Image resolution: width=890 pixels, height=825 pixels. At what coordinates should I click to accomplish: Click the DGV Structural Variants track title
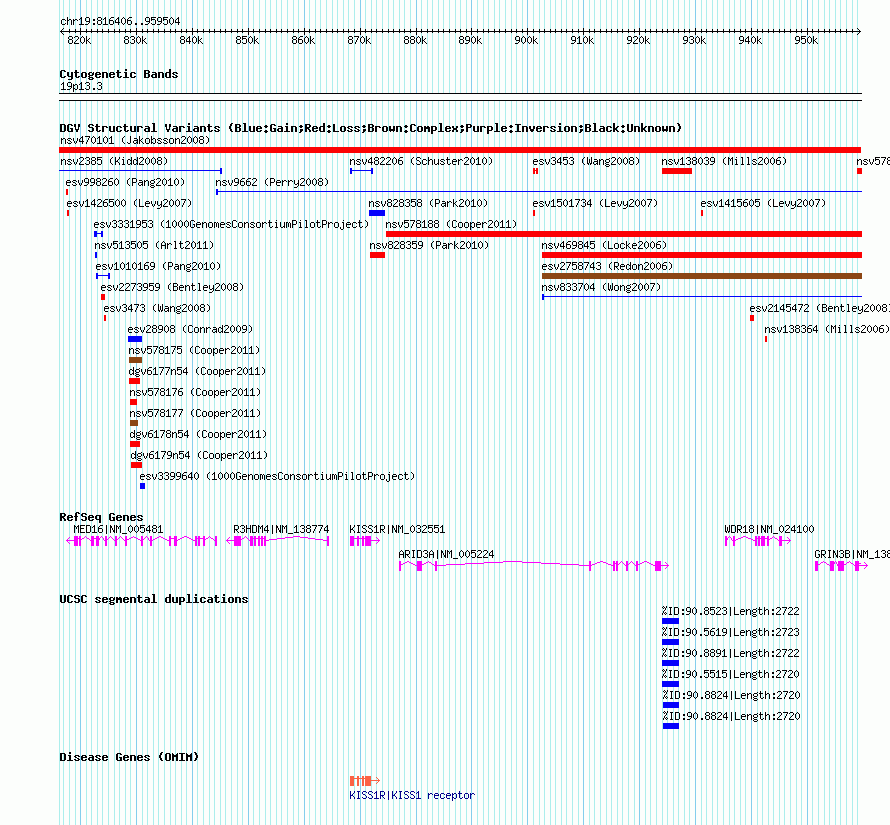(x=370, y=128)
